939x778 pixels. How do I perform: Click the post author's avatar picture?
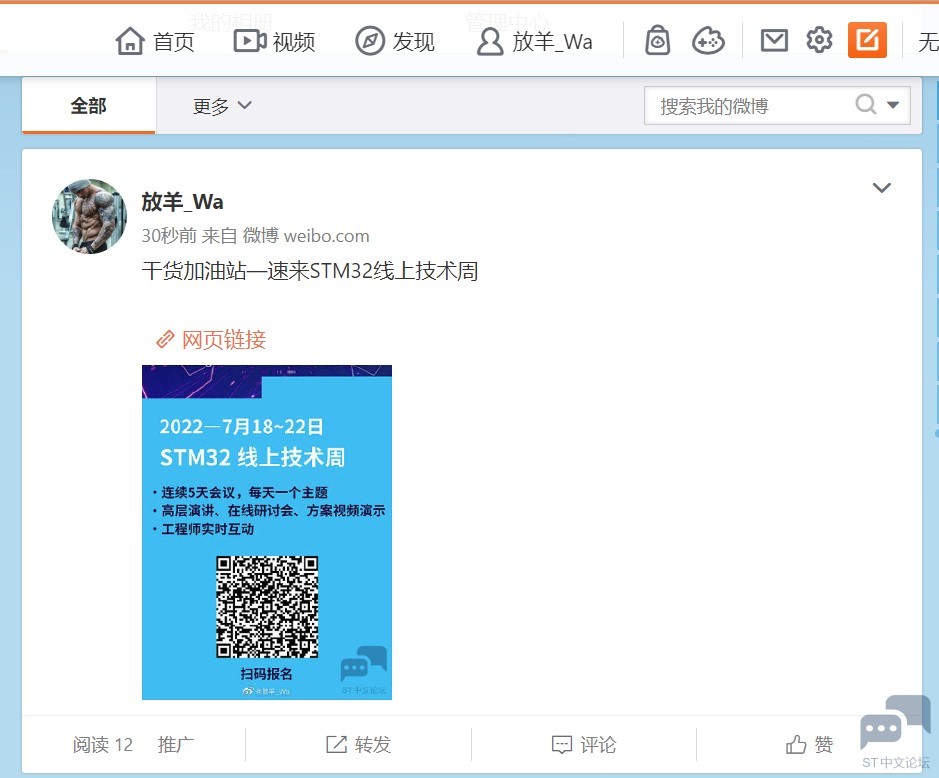89,216
